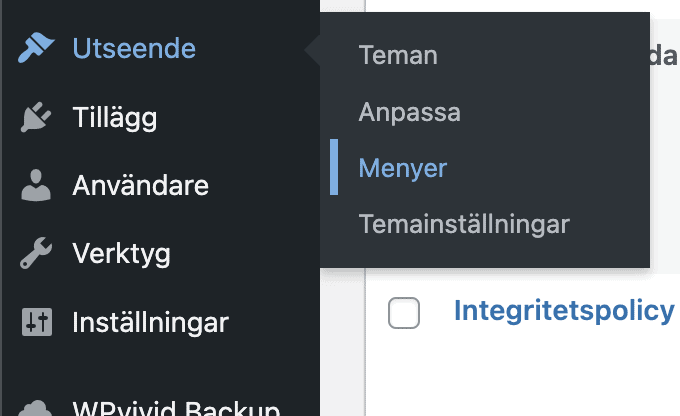
Task: Open the Inställningar menu label
Action: [x=150, y=323]
